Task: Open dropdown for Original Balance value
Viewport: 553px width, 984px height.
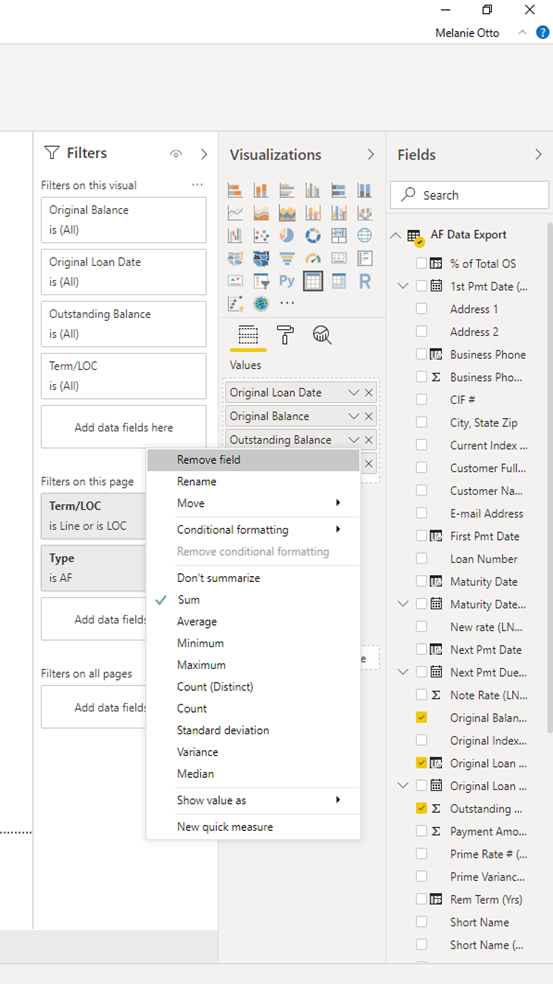Action: click(x=354, y=416)
